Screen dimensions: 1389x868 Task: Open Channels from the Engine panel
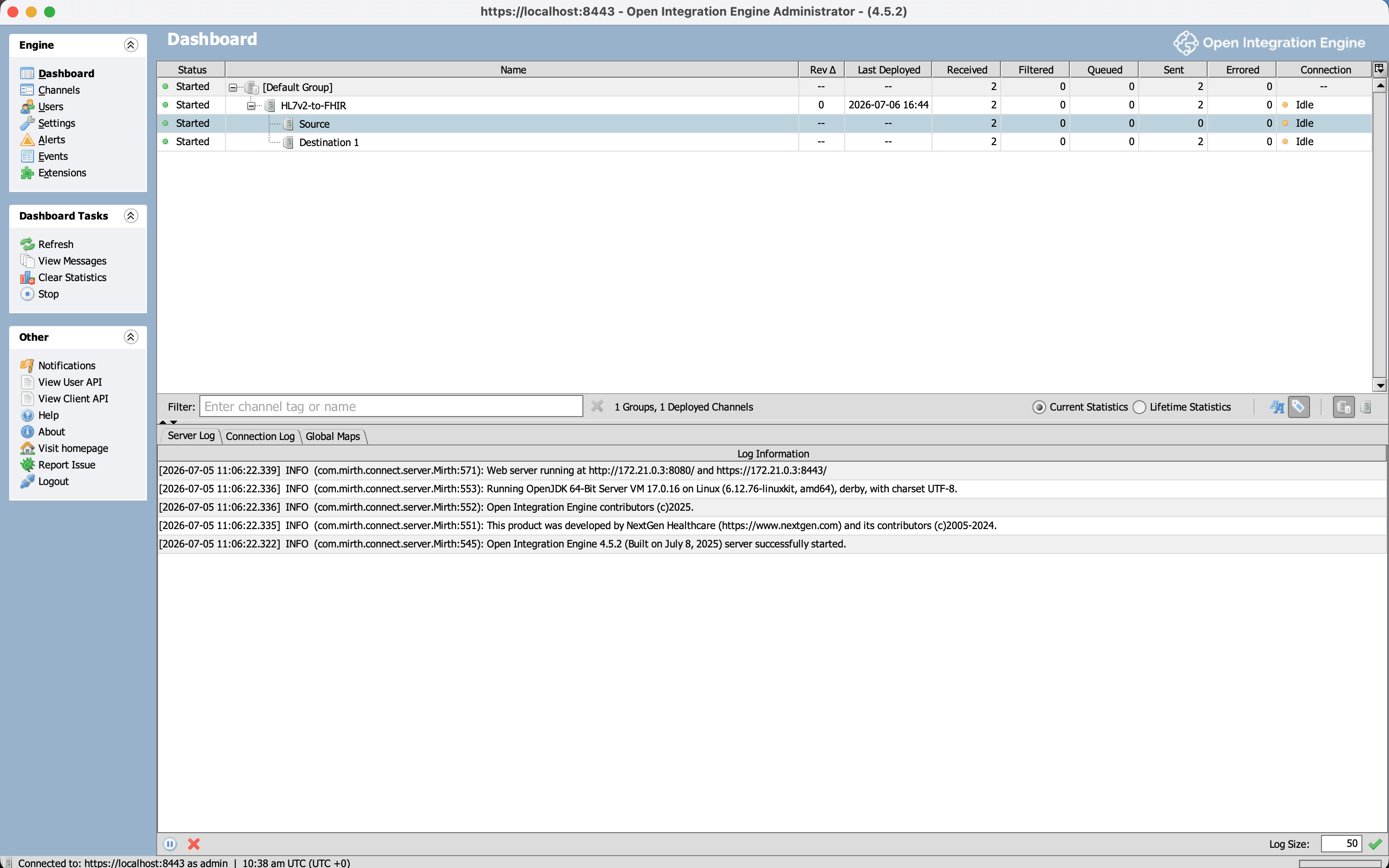point(58,90)
